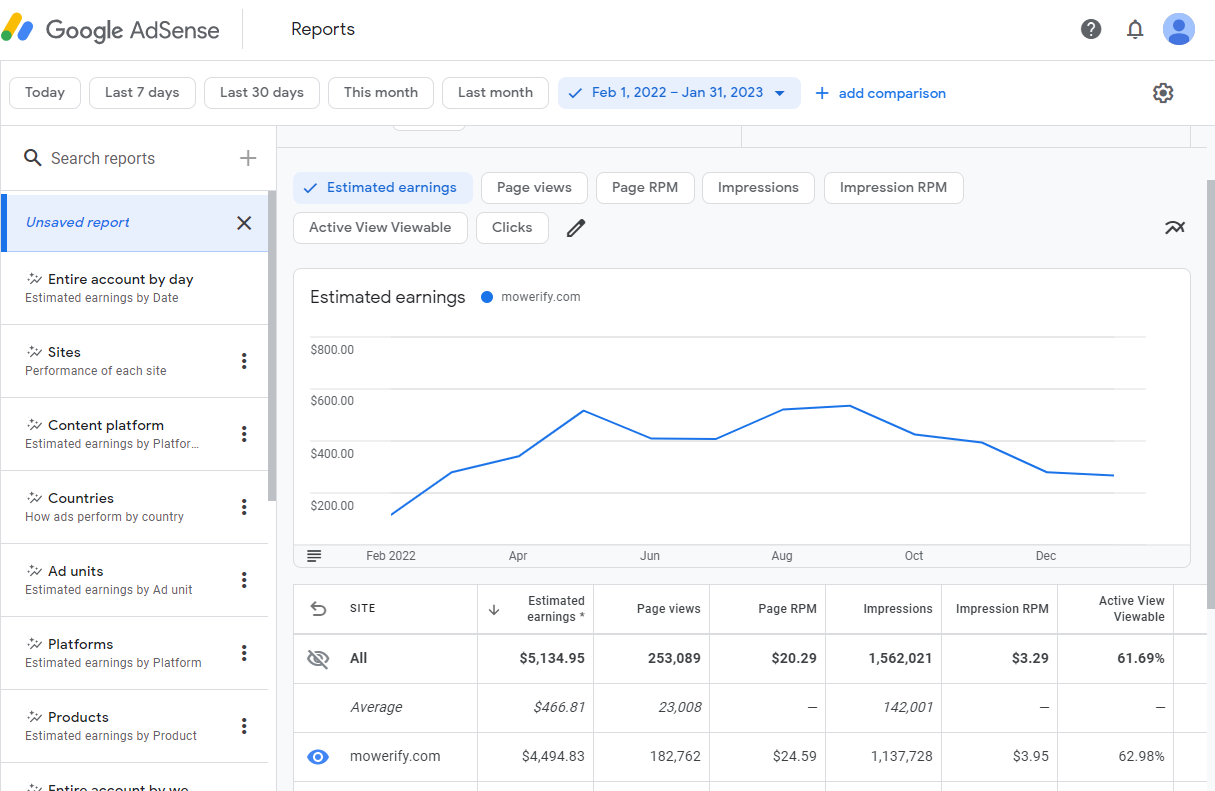Open more options for Platforms report
Viewport: 1215px width, 791px height.
click(x=244, y=653)
